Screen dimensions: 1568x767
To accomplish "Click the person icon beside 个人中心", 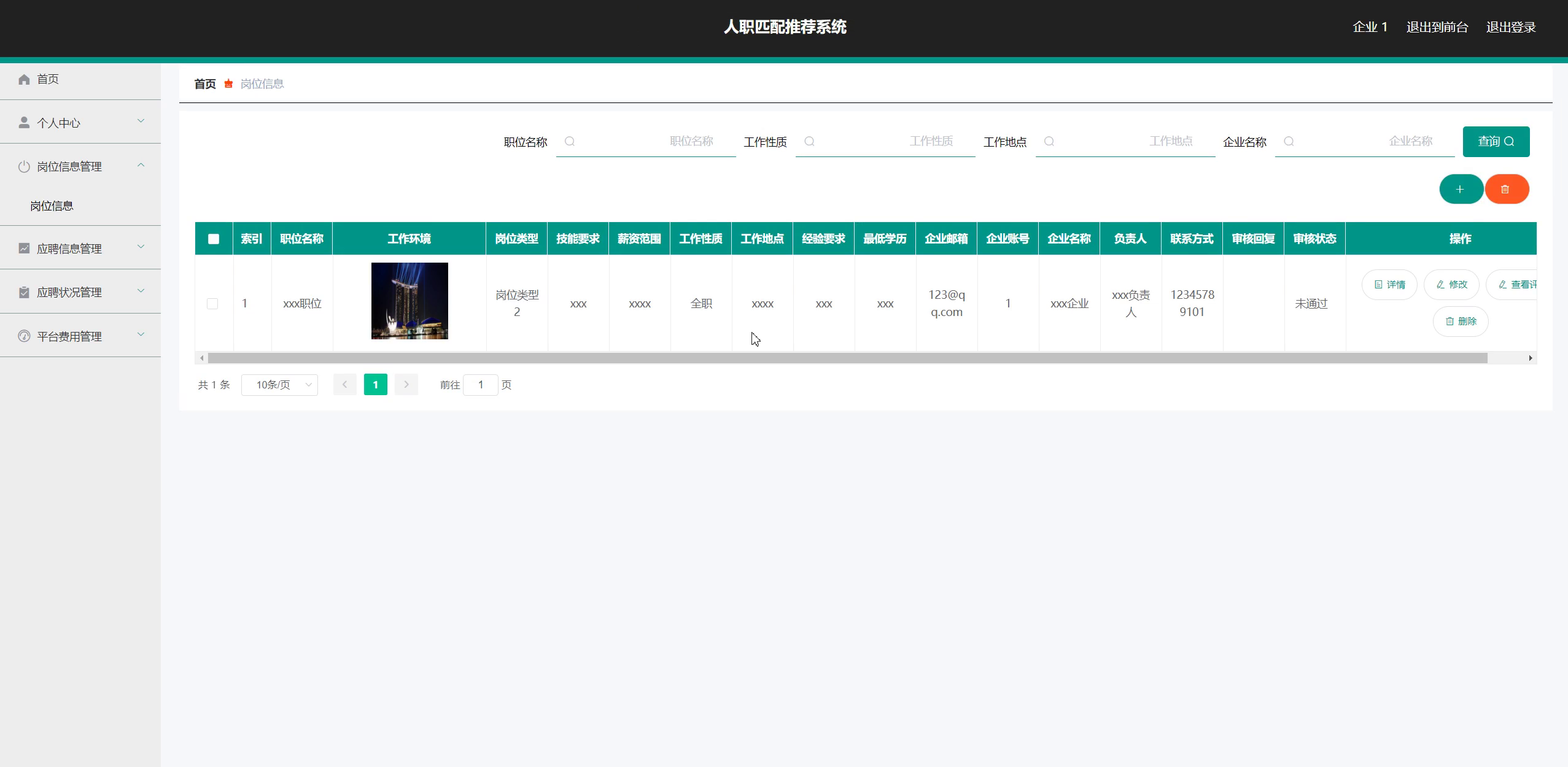I will point(24,123).
